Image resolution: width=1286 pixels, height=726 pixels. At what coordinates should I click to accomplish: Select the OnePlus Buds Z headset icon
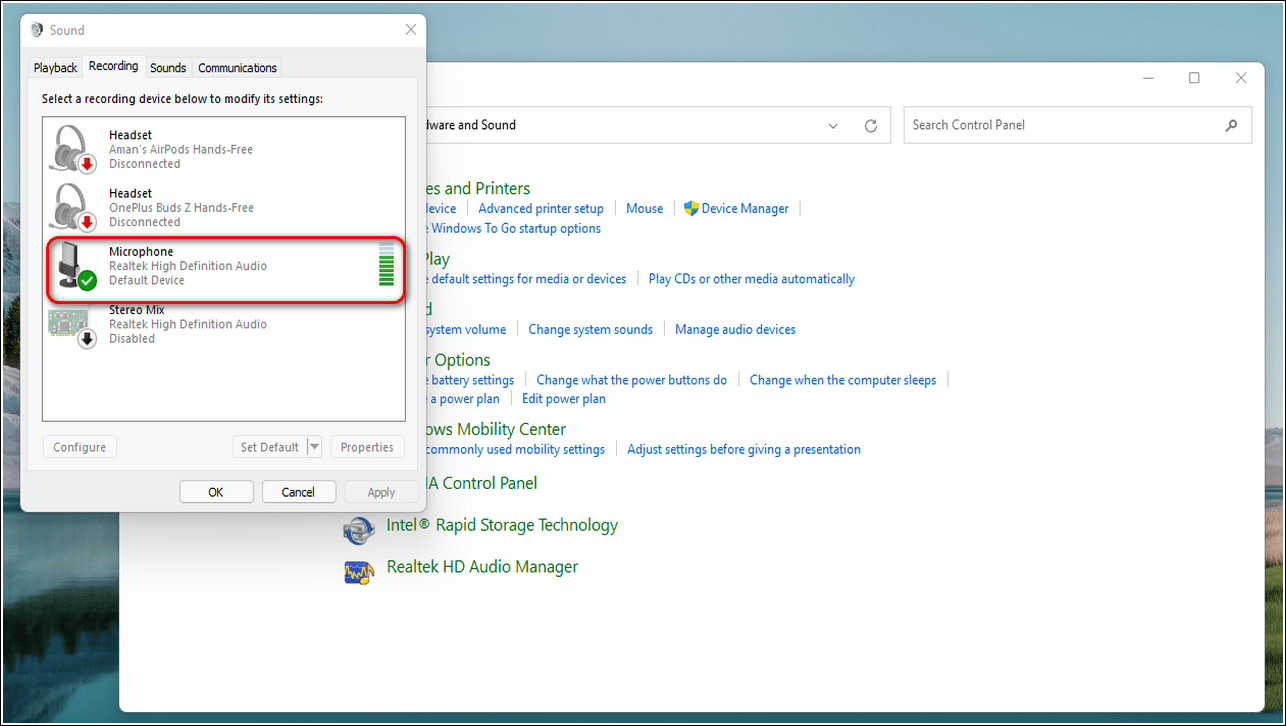(73, 207)
